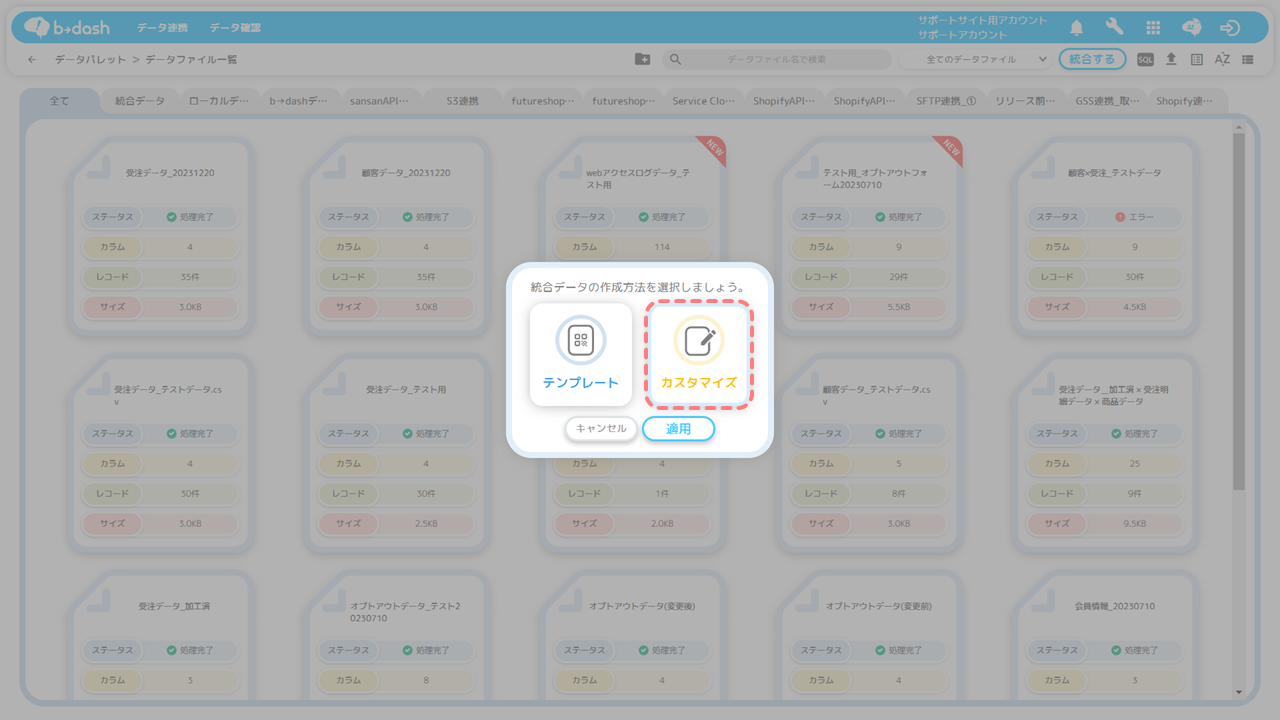The width and height of the screenshot is (1280, 720).
Task: Switch to the 統合データ tab
Action: tap(140, 101)
